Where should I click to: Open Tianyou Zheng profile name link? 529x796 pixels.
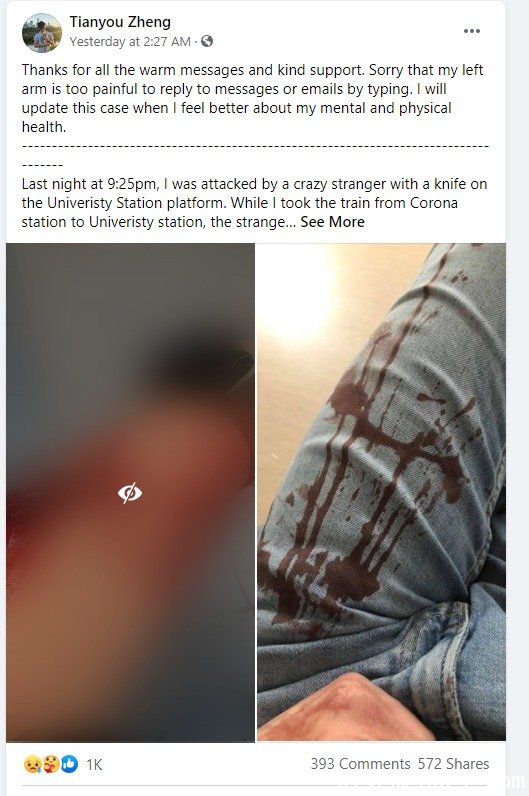coord(120,22)
